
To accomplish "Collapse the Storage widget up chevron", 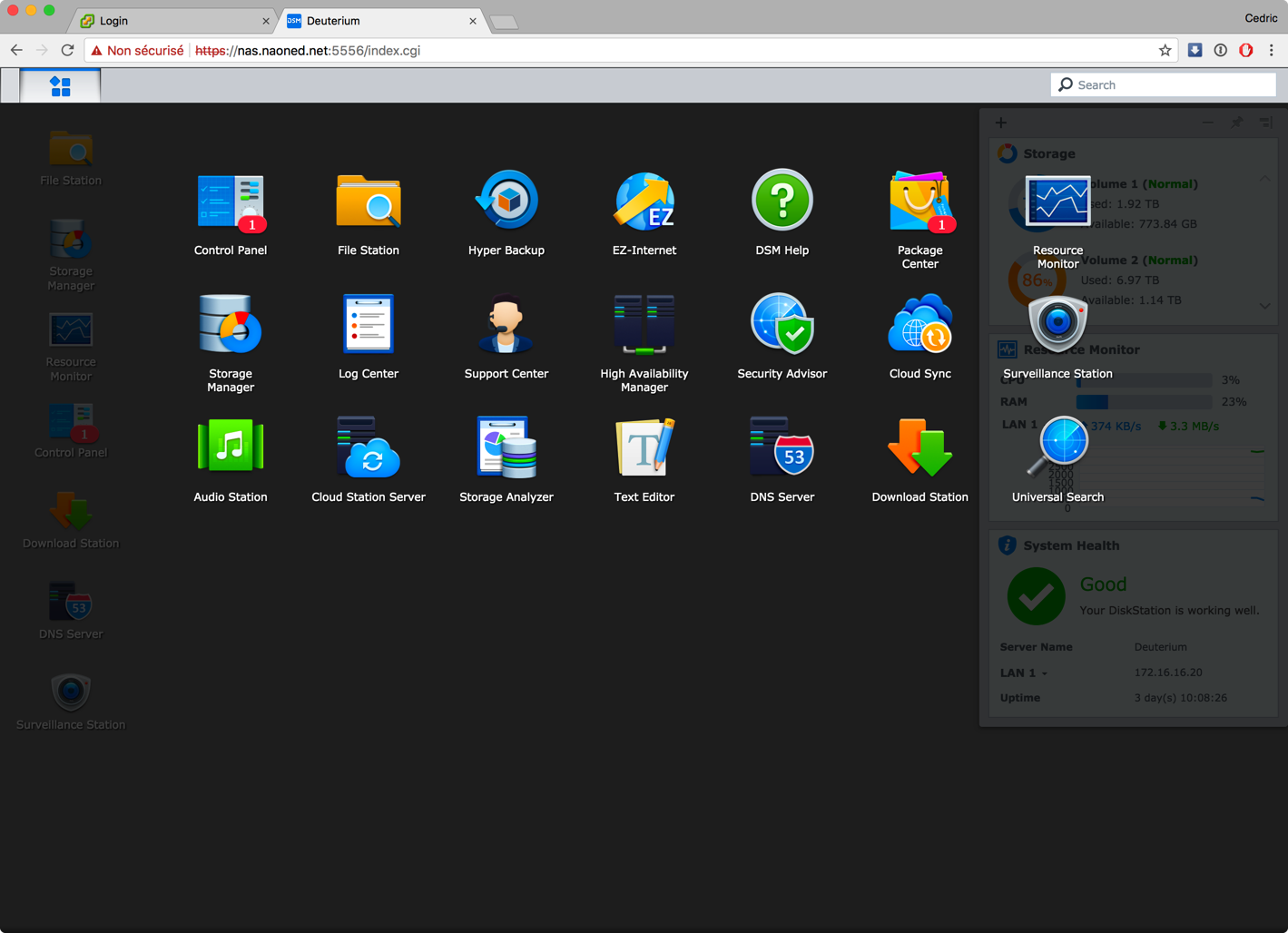I will click(1264, 179).
